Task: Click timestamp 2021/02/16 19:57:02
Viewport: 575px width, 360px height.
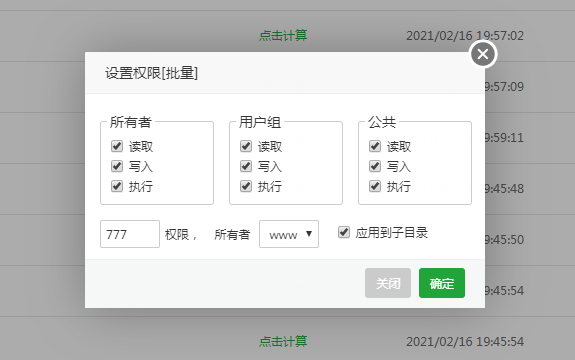Action: [465, 36]
